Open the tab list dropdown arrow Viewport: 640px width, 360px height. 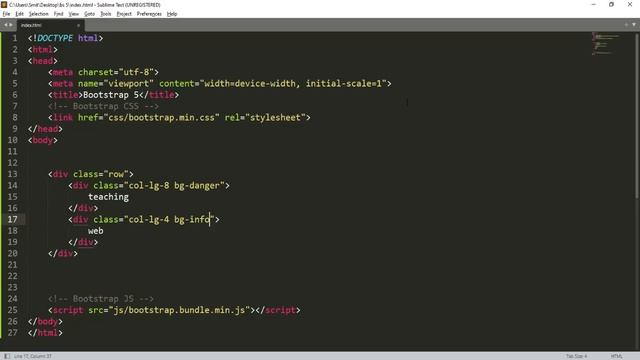[x=634, y=25]
